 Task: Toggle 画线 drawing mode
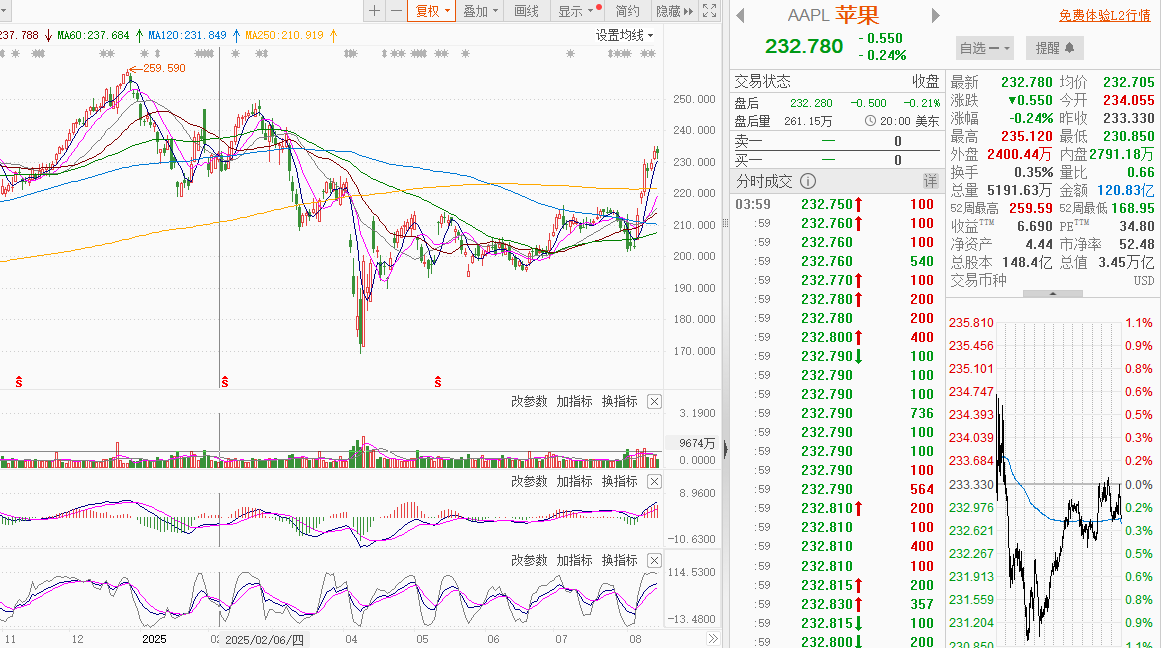(x=526, y=10)
